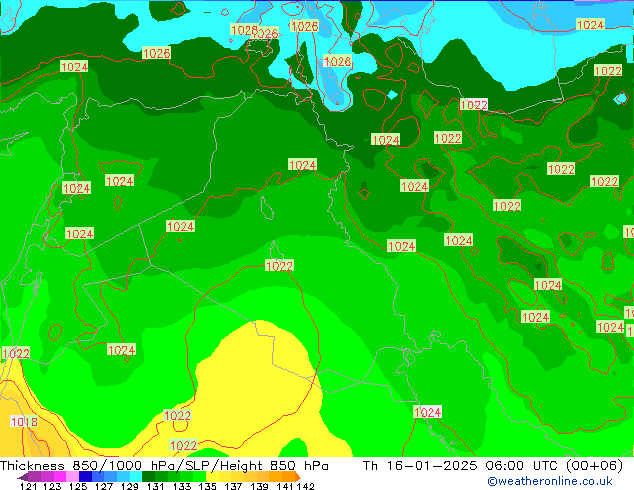Open the weatheronline.co.uk copyright link
634x490 pixels.
(x=550, y=481)
